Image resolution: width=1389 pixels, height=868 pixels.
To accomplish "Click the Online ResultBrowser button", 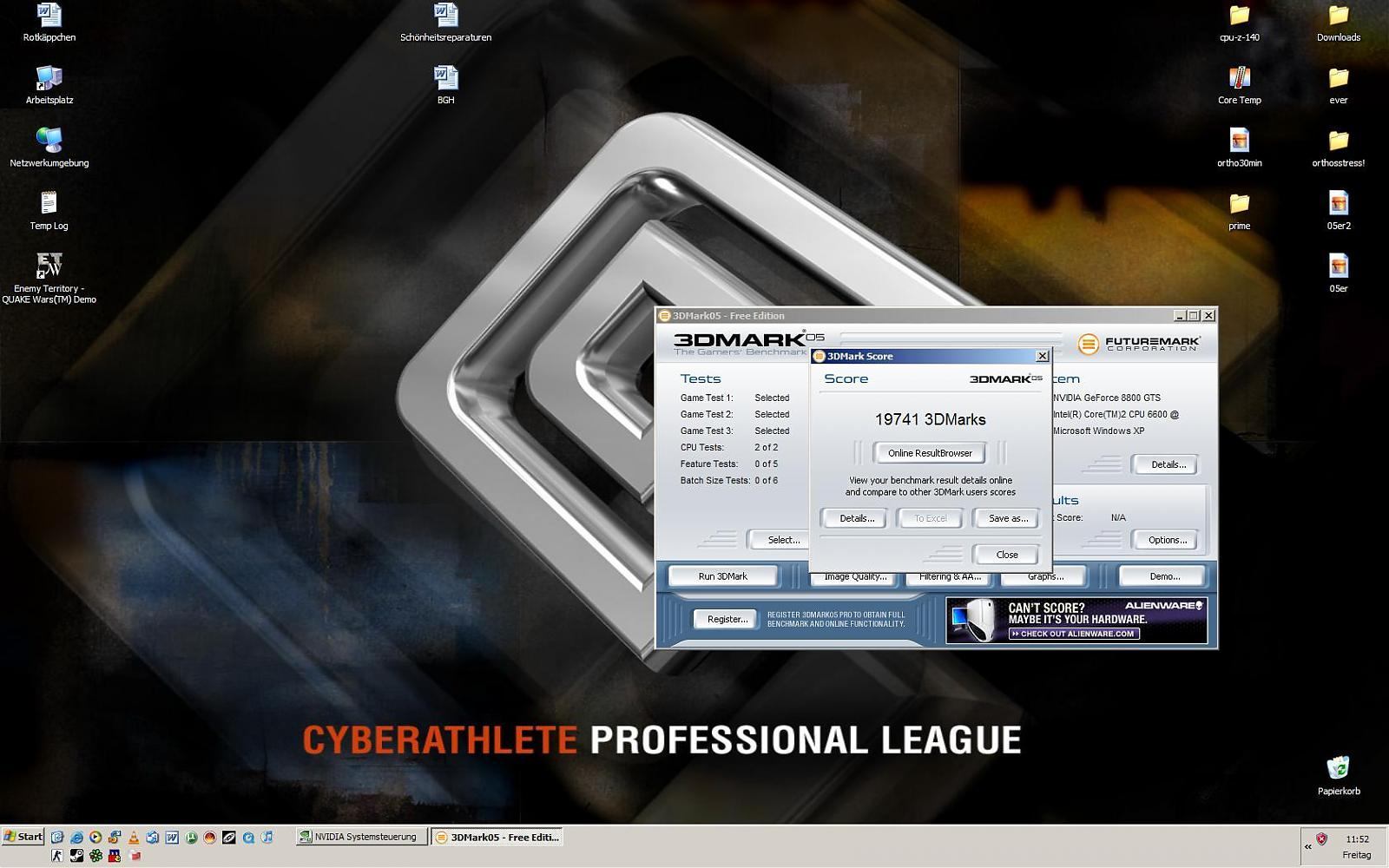I will click(x=930, y=453).
